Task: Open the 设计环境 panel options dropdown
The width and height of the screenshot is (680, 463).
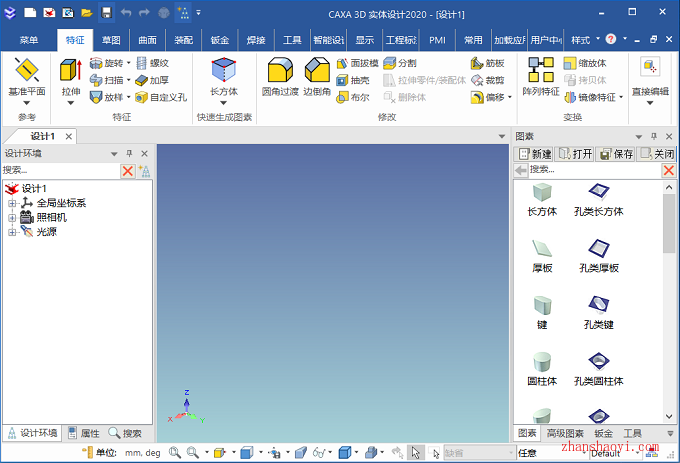Action: (x=114, y=154)
